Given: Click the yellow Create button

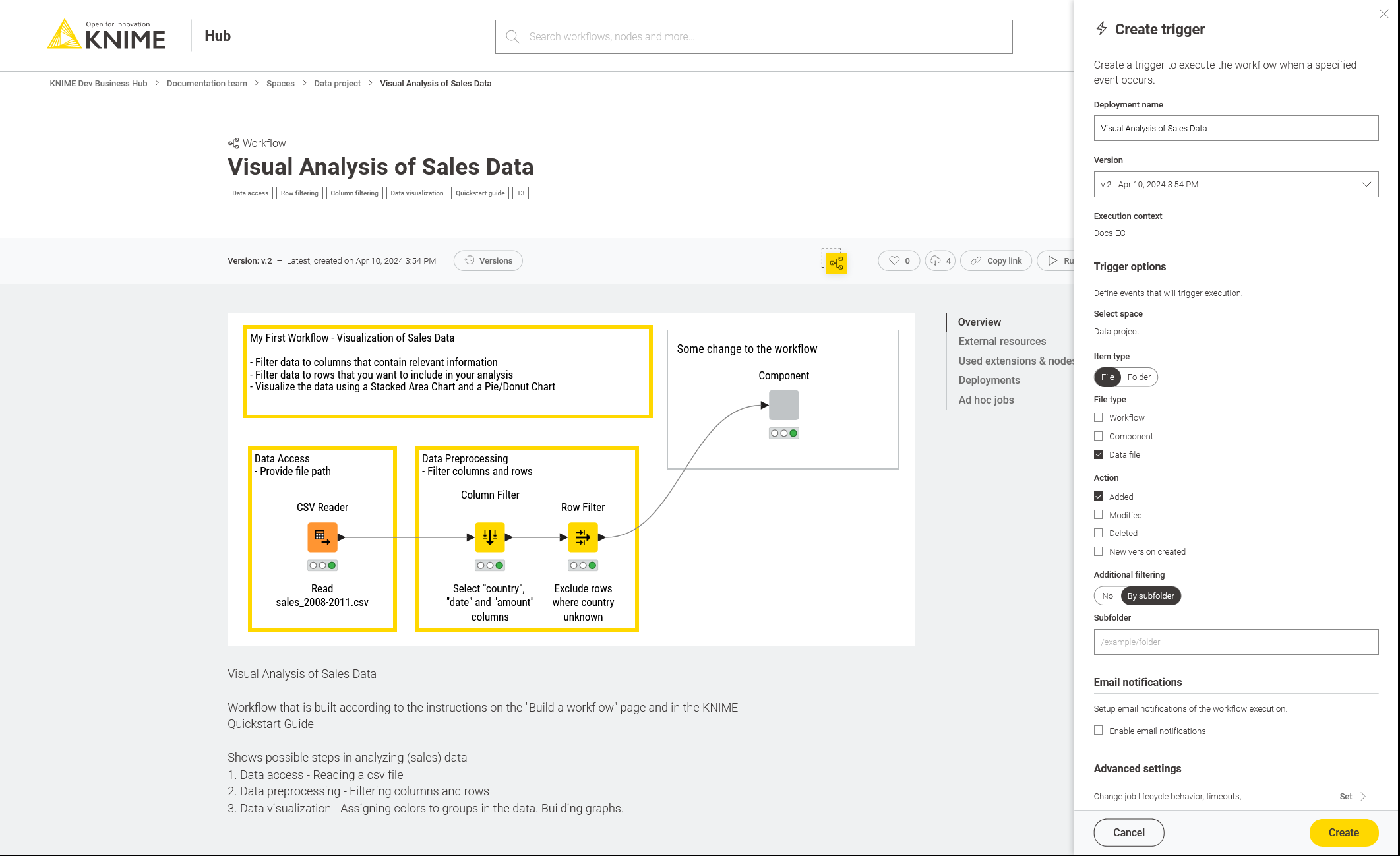Looking at the screenshot, I should tap(1344, 832).
